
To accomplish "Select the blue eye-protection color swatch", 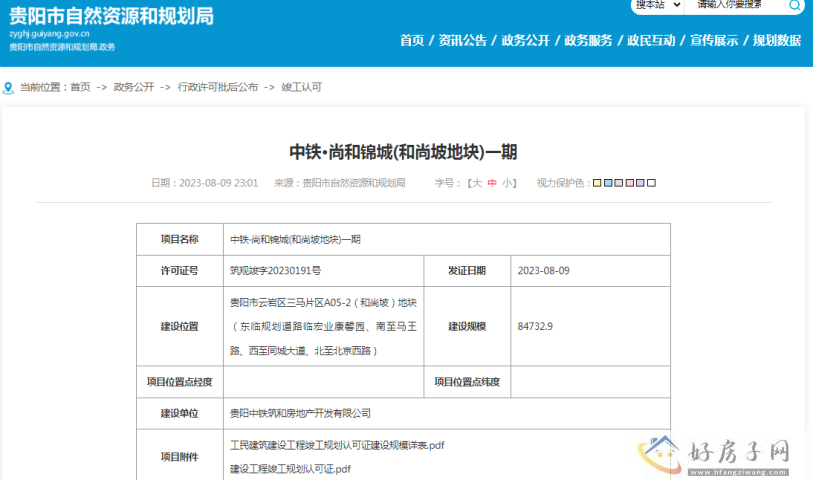I will pyautogui.click(x=608, y=183).
